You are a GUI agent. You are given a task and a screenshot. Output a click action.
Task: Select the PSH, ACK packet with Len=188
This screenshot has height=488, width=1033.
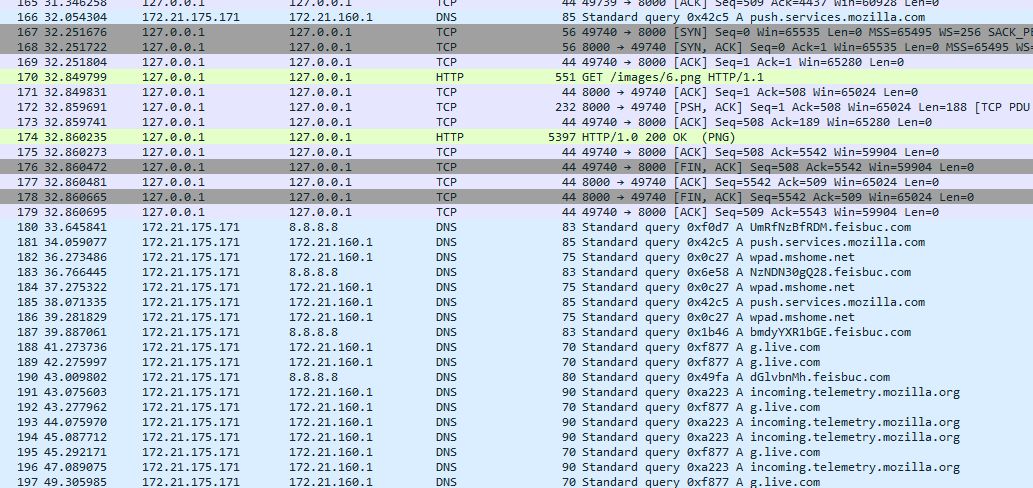pyautogui.click(x=516, y=107)
